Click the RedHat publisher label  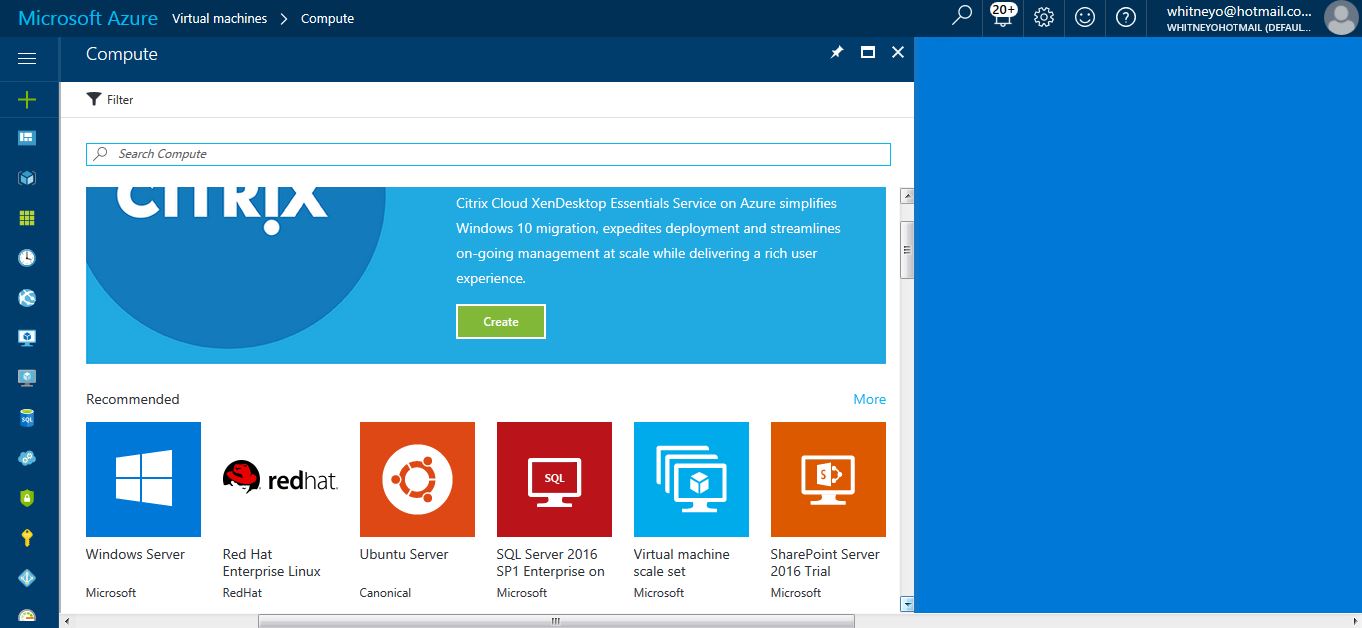242,593
